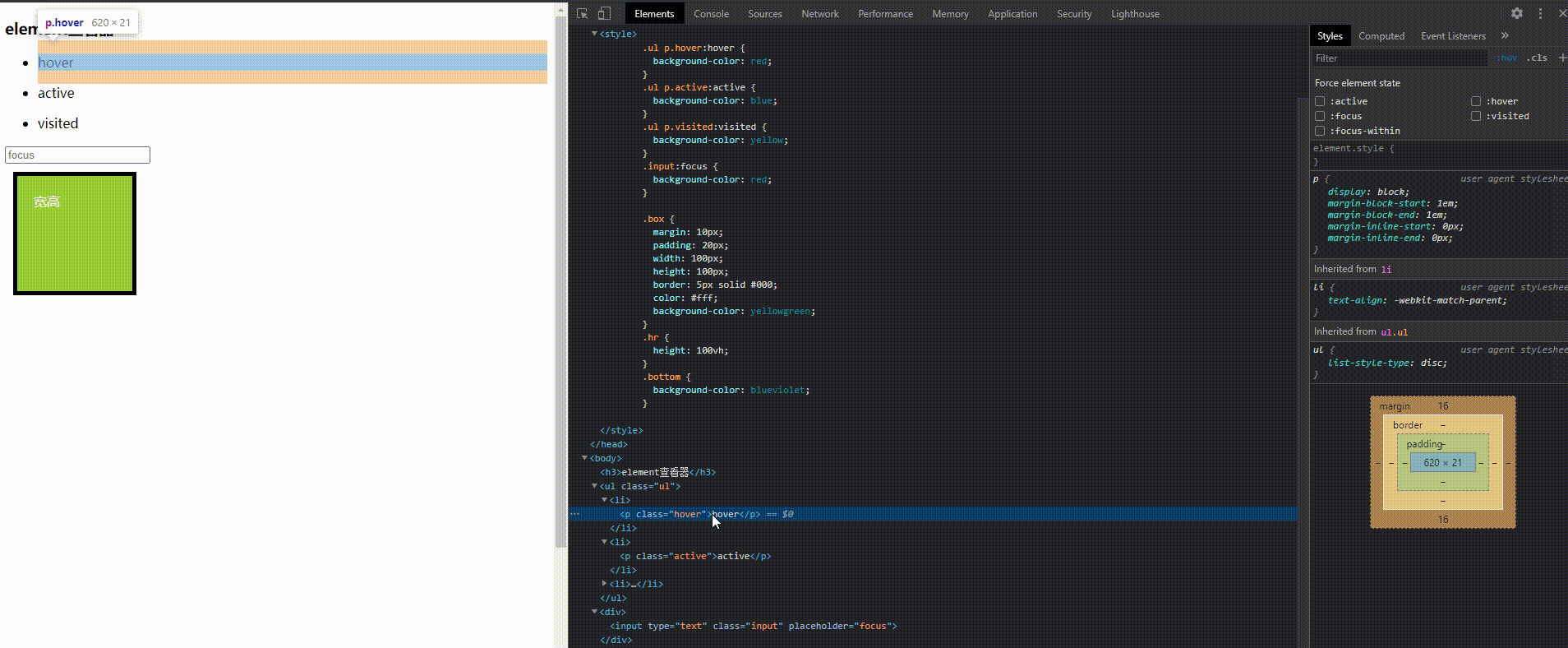Collapse the div node containing the input
1568x648 pixels.
tap(594, 612)
